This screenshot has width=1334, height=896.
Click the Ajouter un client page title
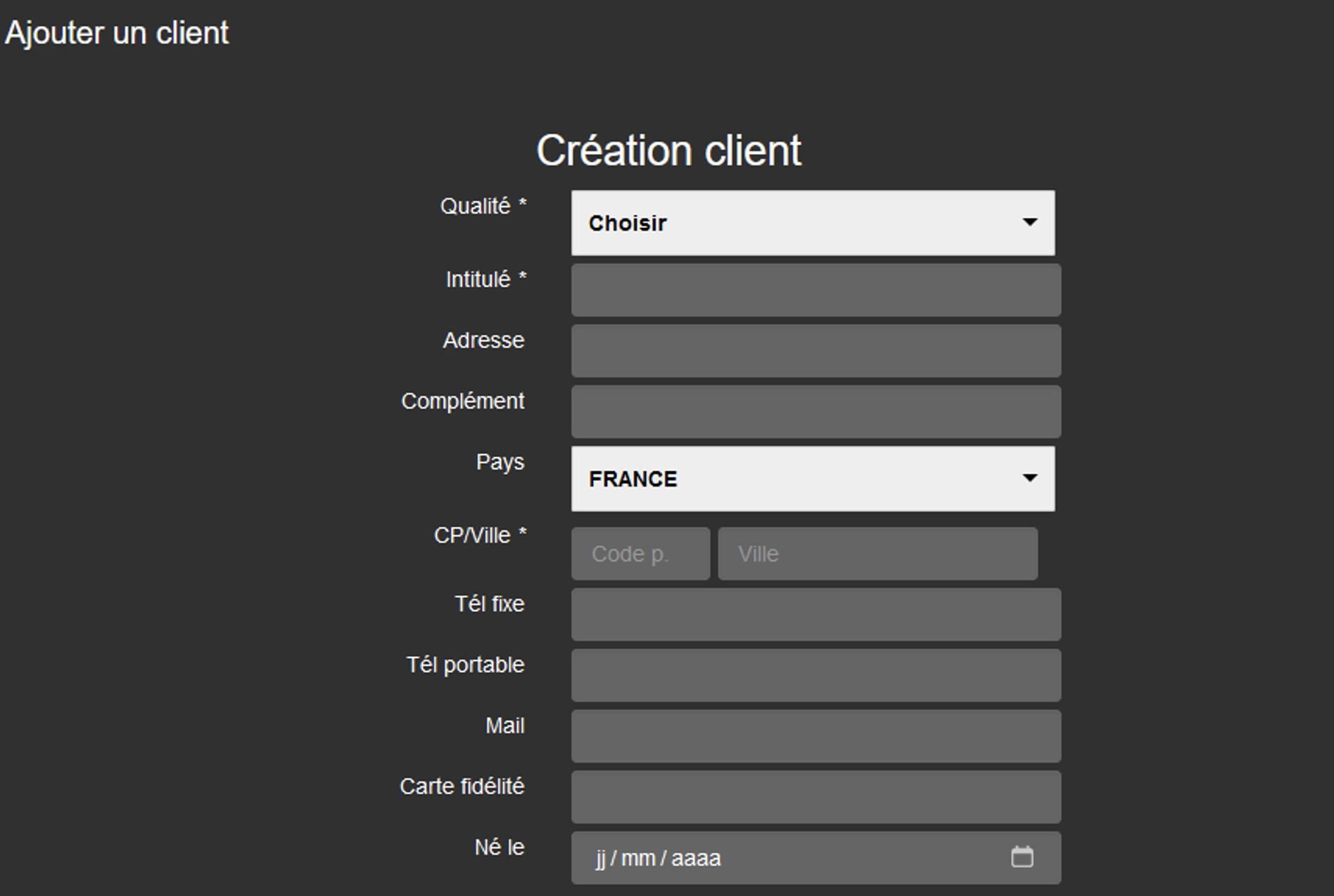117,33
